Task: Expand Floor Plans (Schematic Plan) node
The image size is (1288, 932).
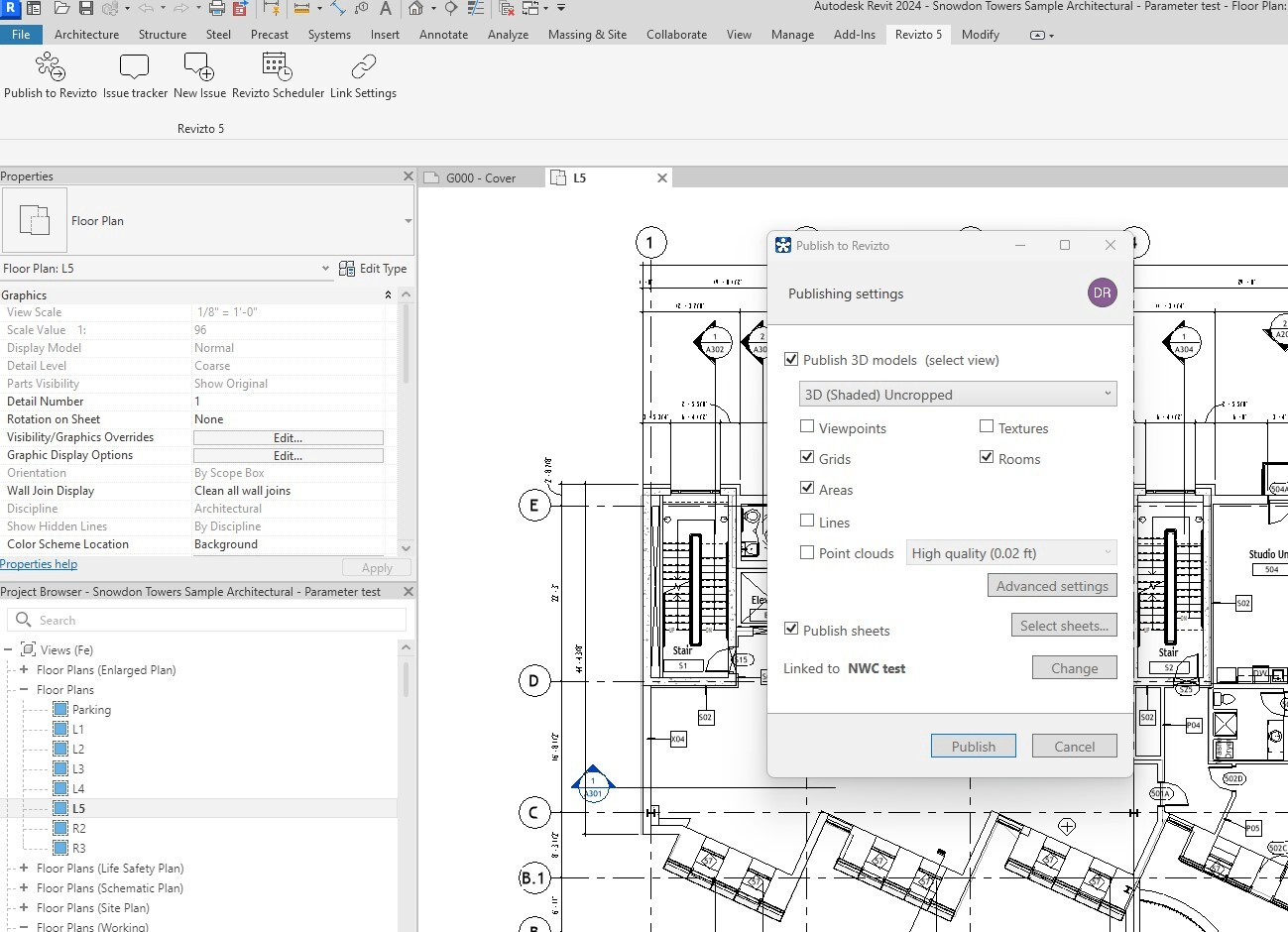Action: pyautogui.click(x=24, y=888)
